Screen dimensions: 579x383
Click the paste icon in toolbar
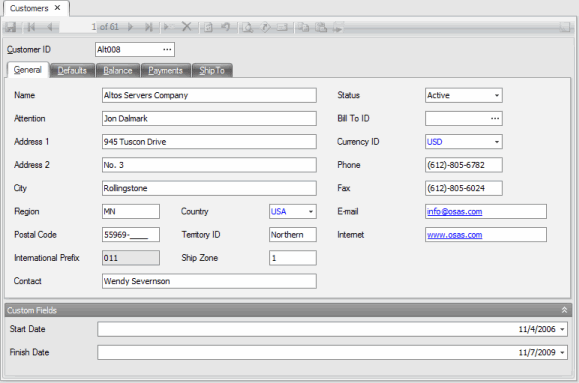tap(321, 27)
